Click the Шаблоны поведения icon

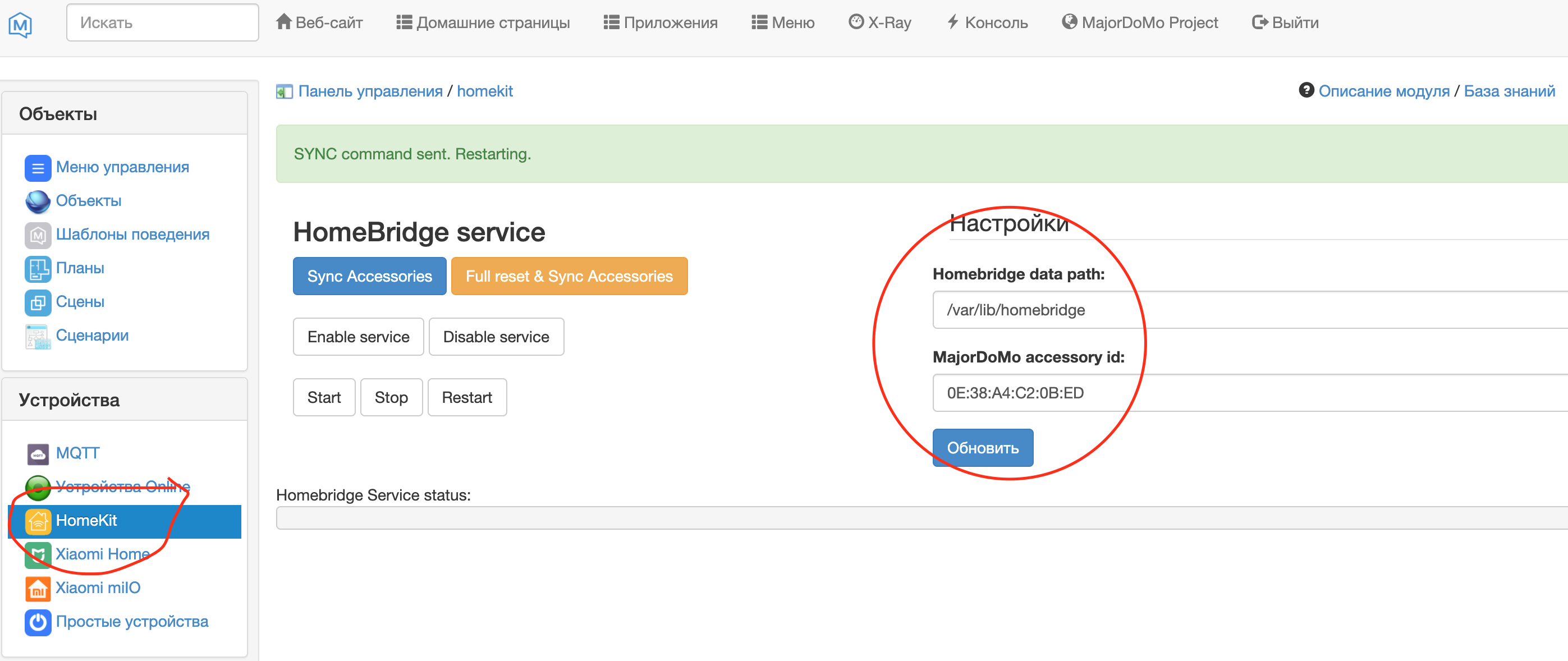38,235
